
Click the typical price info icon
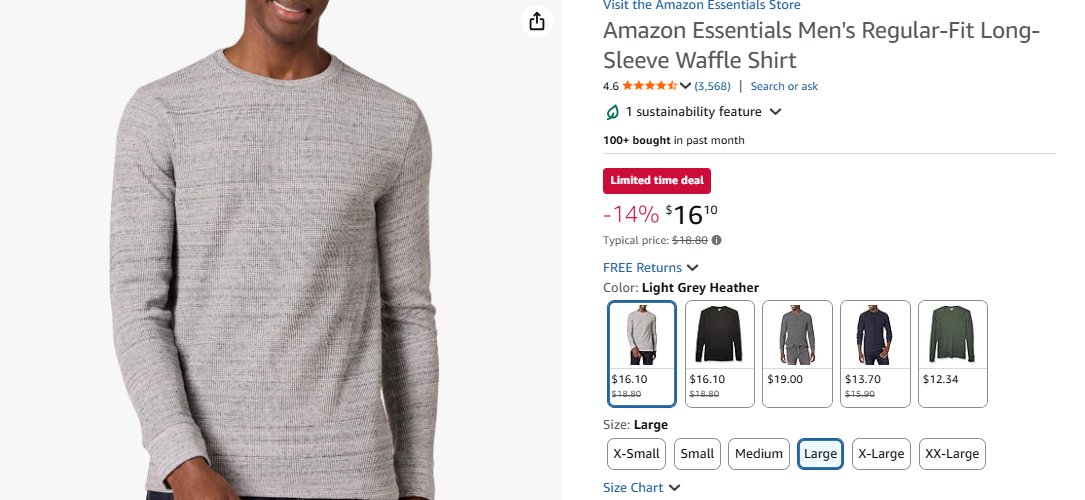click(717, 240)
